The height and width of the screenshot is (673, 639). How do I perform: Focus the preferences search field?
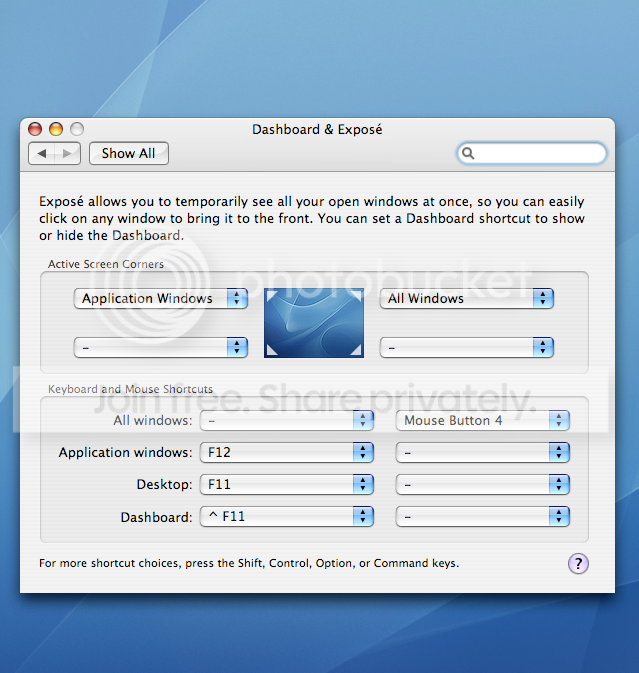[532, 153]
